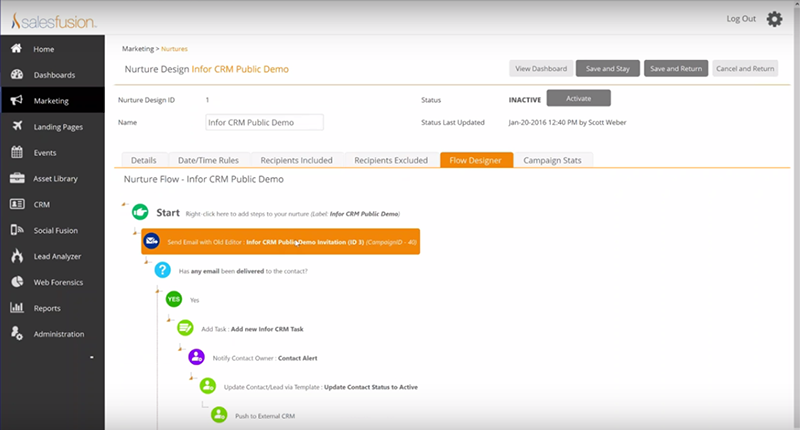
Task: Switch to the Date/Time Rules tab
Action: coord(207,160)
